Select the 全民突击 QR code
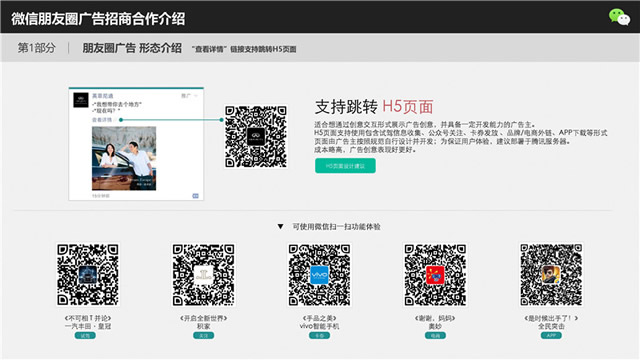This screenshot has height=360, width=640. pos(551,274)
